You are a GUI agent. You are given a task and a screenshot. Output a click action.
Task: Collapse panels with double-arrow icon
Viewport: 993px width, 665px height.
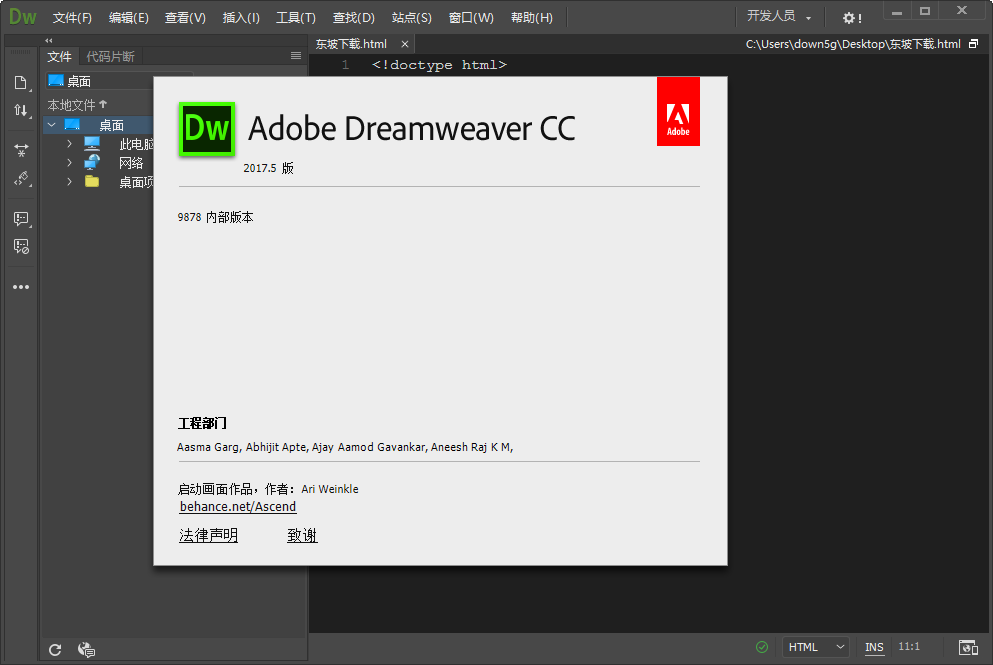pos(49,41)
